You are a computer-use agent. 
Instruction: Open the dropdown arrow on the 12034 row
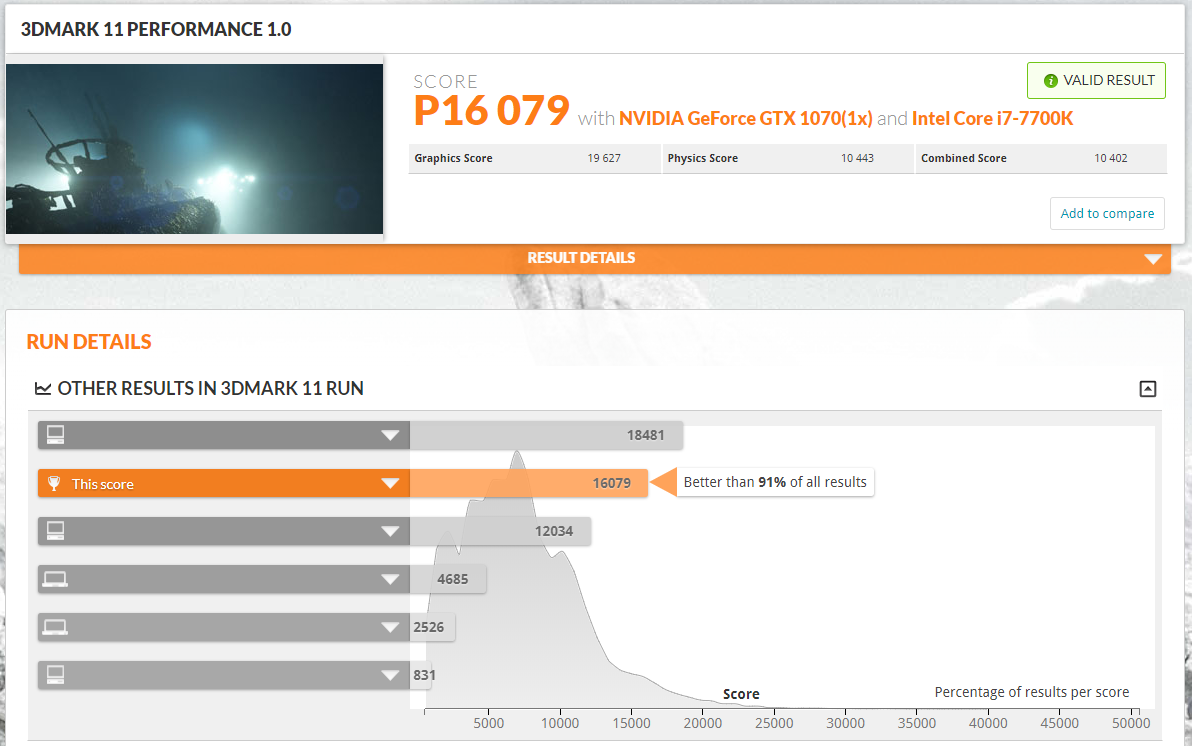390,532
